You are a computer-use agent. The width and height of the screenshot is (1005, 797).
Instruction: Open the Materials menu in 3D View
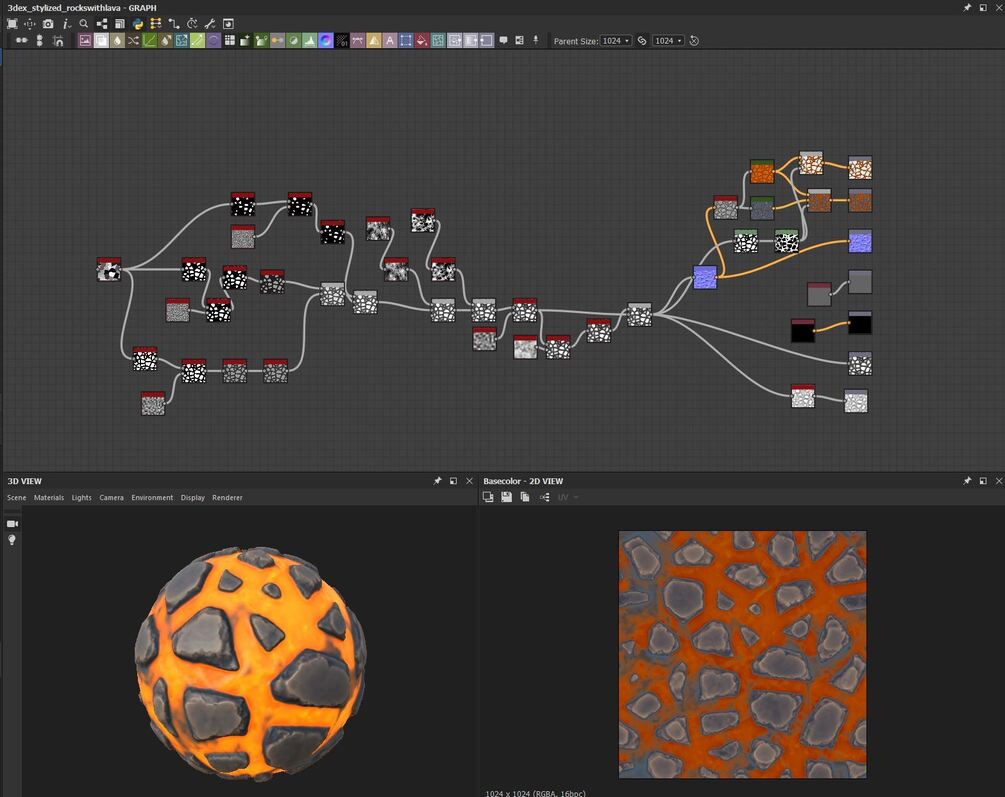[49, 498]
